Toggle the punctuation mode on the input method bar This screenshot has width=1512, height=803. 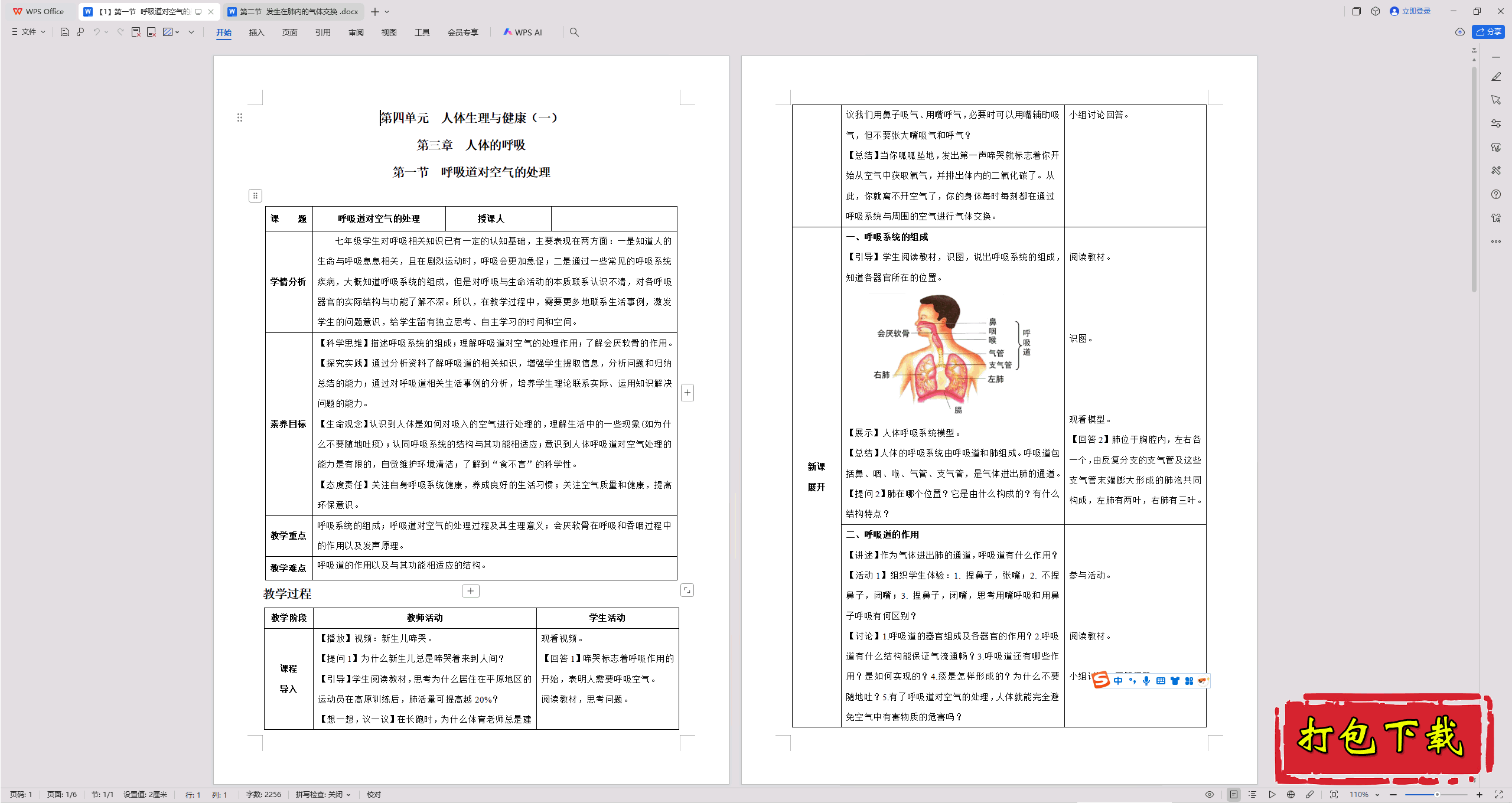[1132, 681]
